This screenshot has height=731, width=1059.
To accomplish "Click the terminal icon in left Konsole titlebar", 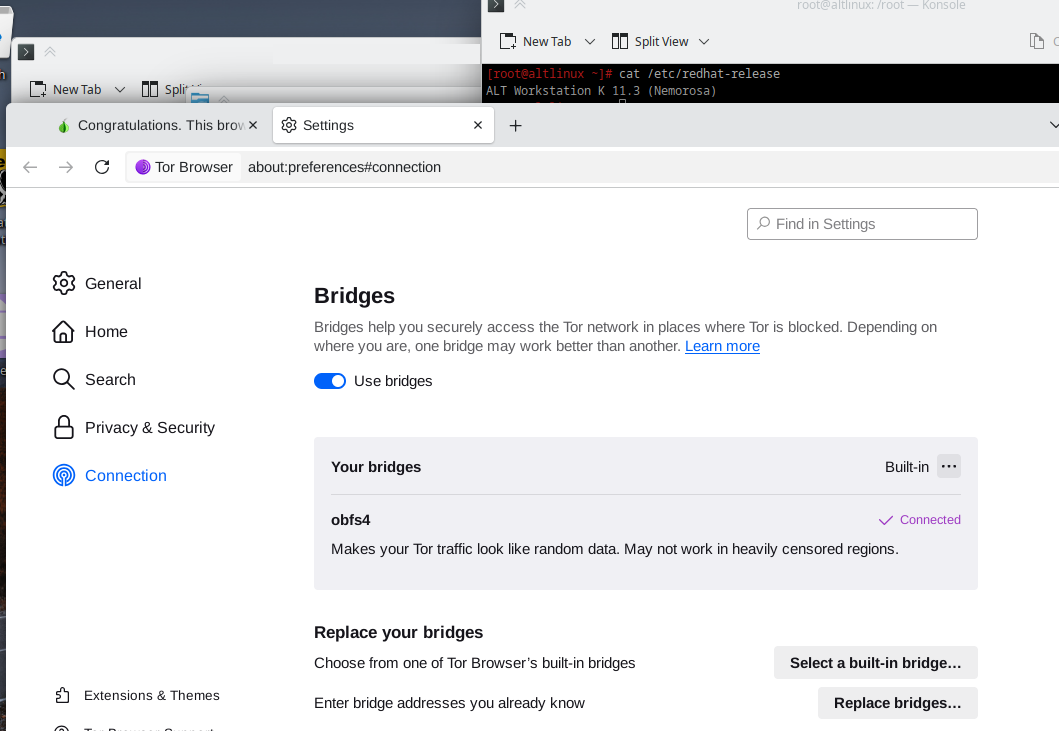I will pyautogui.click(x=26, y=52).
